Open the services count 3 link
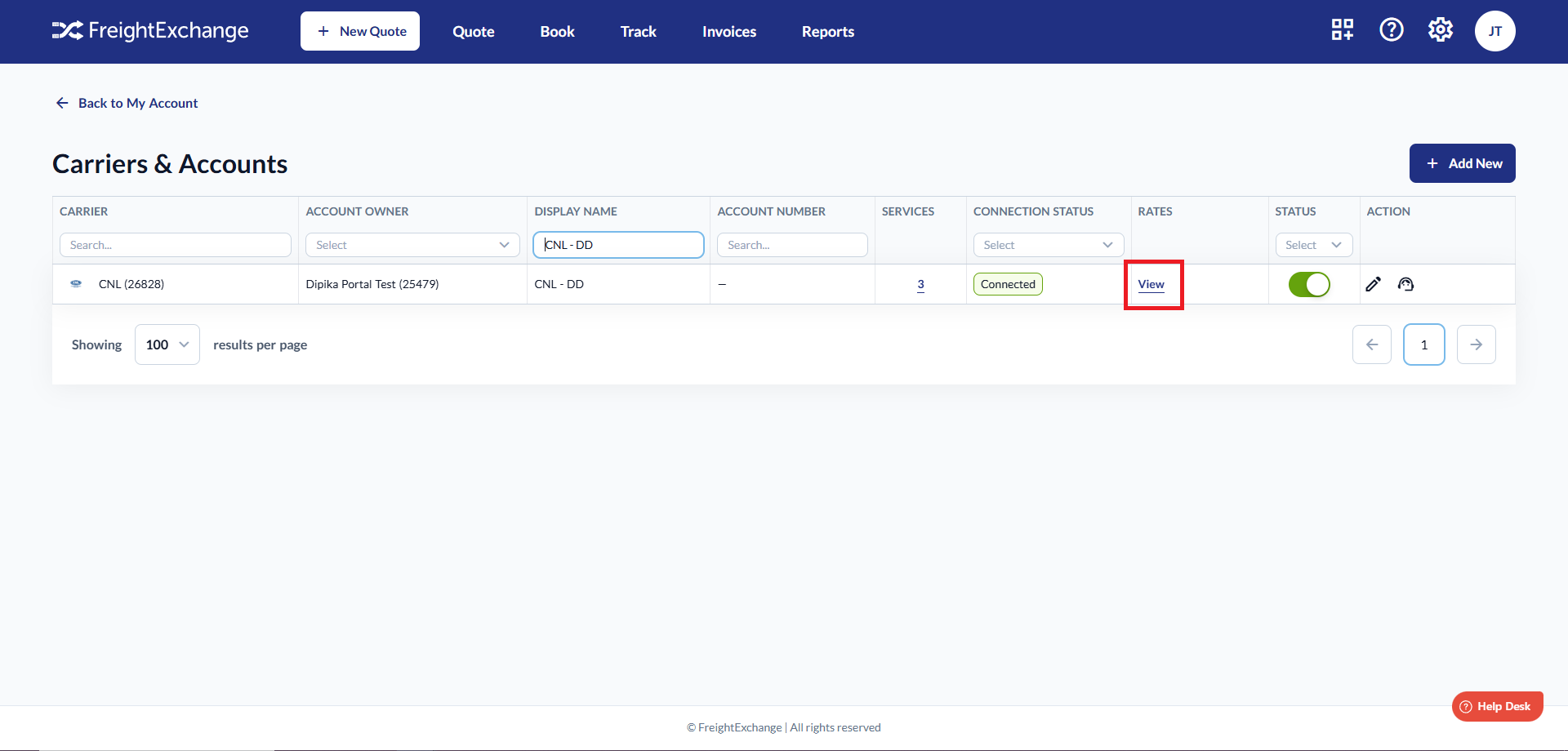This screenshot has height=751, width=1568. coord(920,284)
